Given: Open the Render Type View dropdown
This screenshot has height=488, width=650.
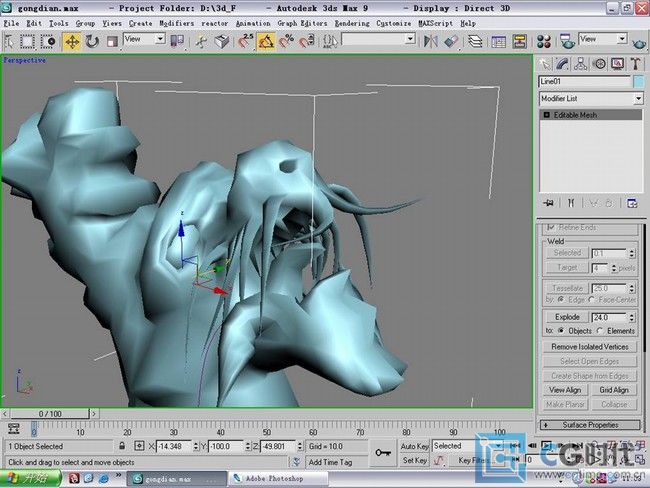Looking at the screenshot, I should tap(602, 39).
